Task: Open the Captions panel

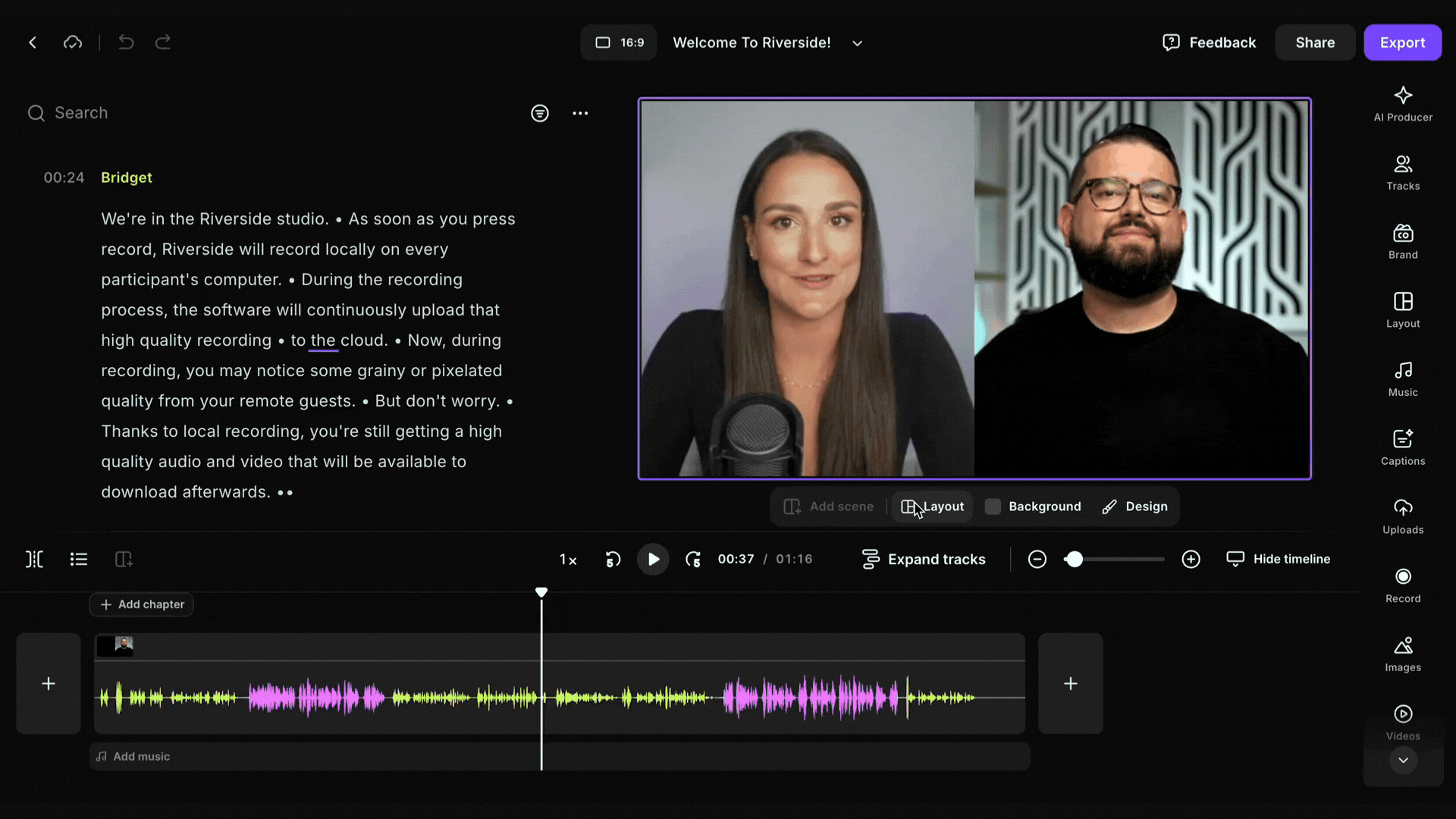Action: pos(1403,447)
